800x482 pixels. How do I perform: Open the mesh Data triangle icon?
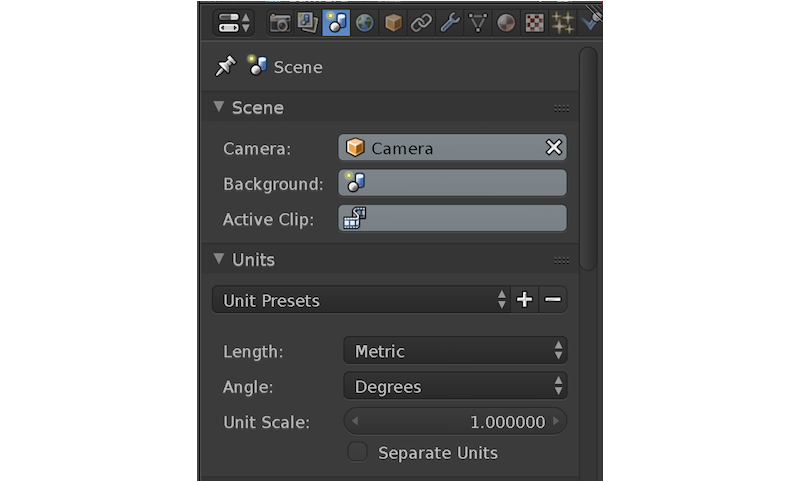pyautogui.click(x=478, y=22)
